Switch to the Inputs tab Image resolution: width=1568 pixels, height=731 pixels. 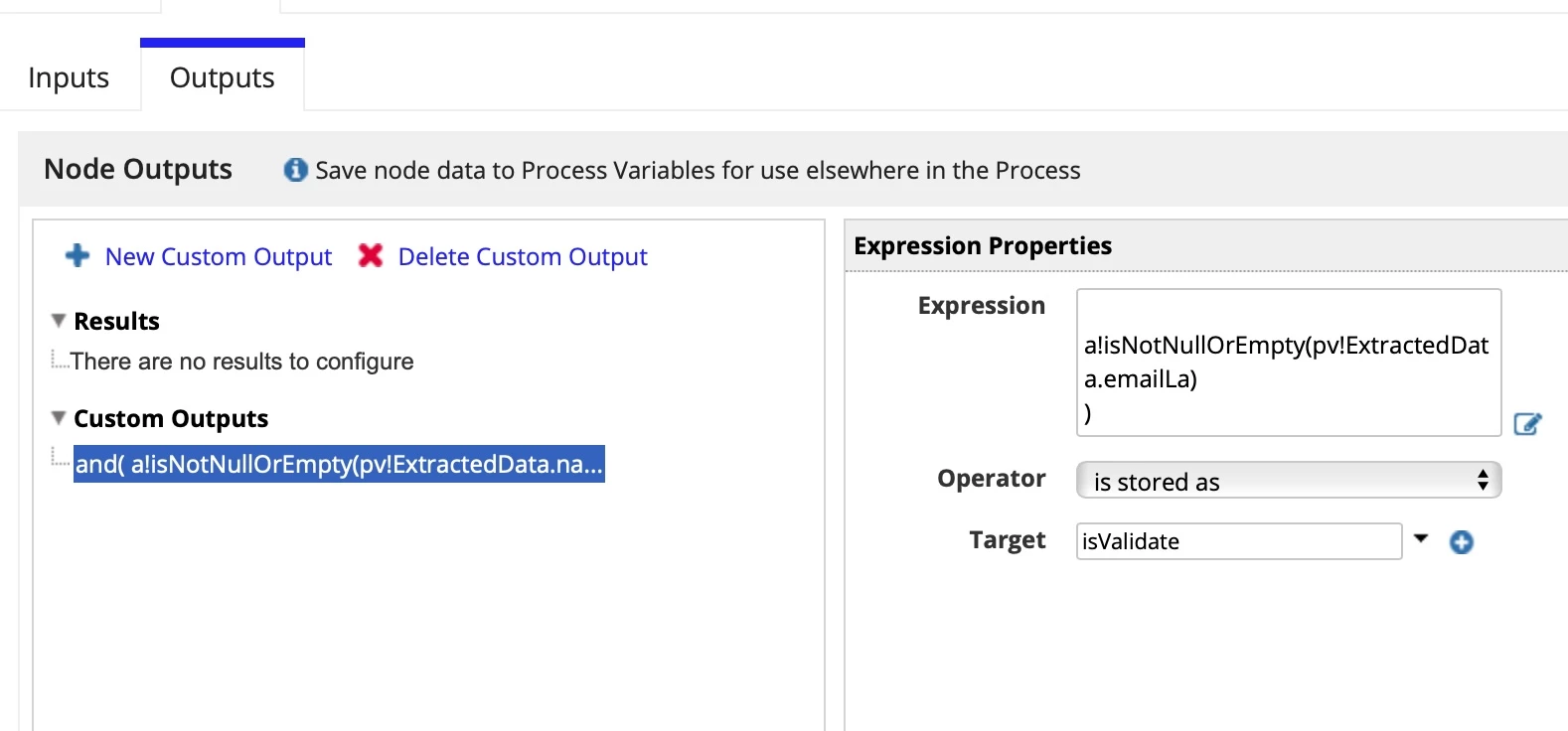point(69,77)
